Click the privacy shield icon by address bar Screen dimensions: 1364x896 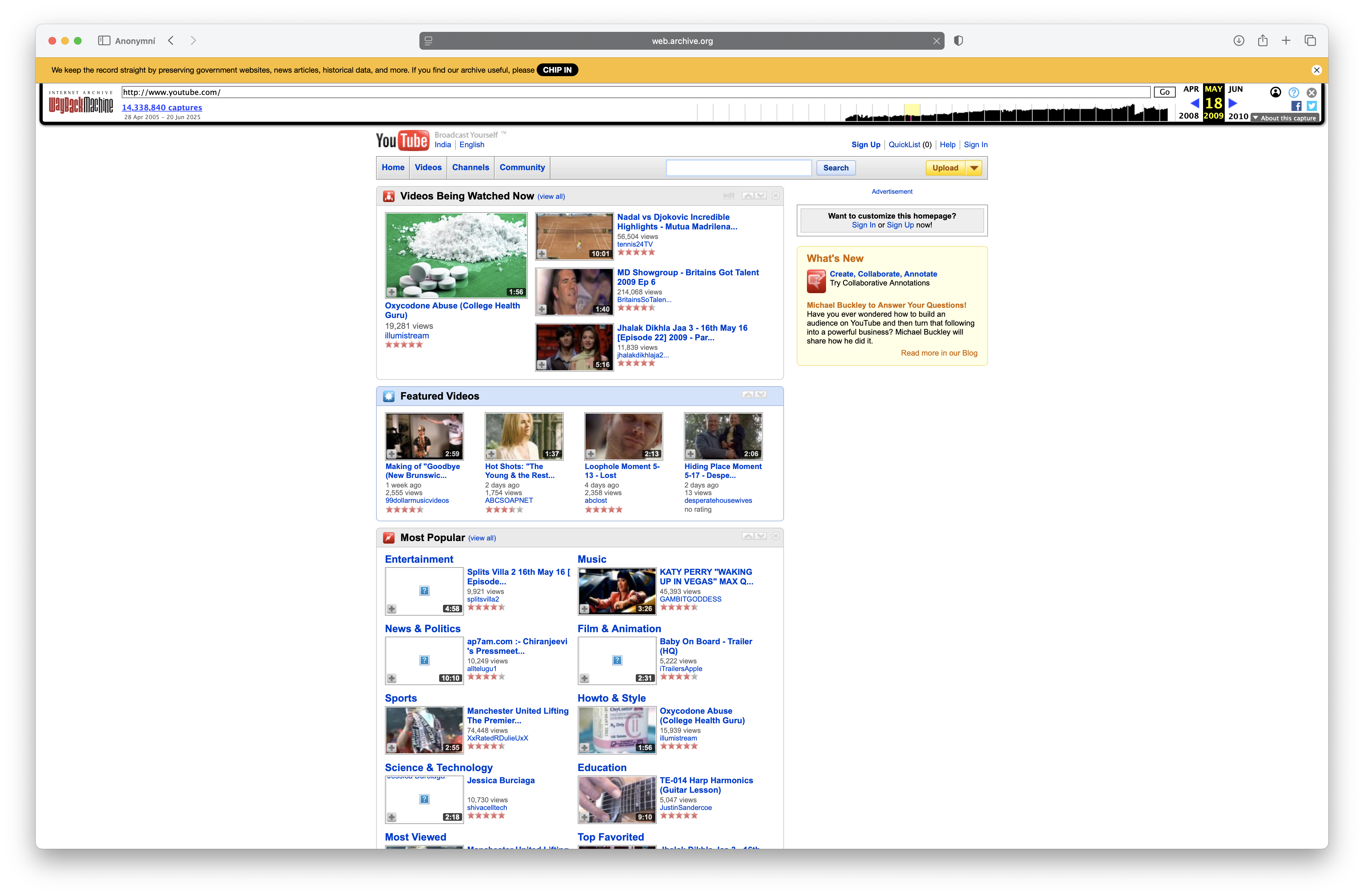point(958,41)
